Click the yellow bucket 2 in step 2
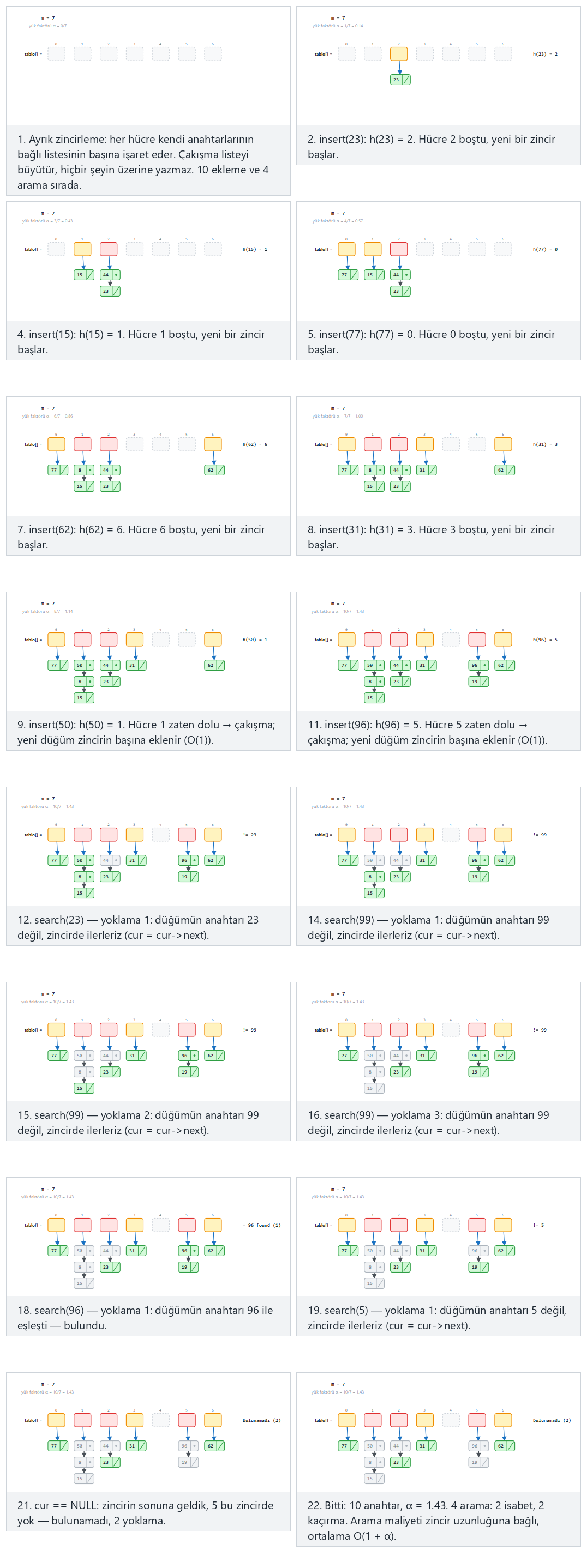This screenshot has width=587, height=1568. [x=399, y=53]
